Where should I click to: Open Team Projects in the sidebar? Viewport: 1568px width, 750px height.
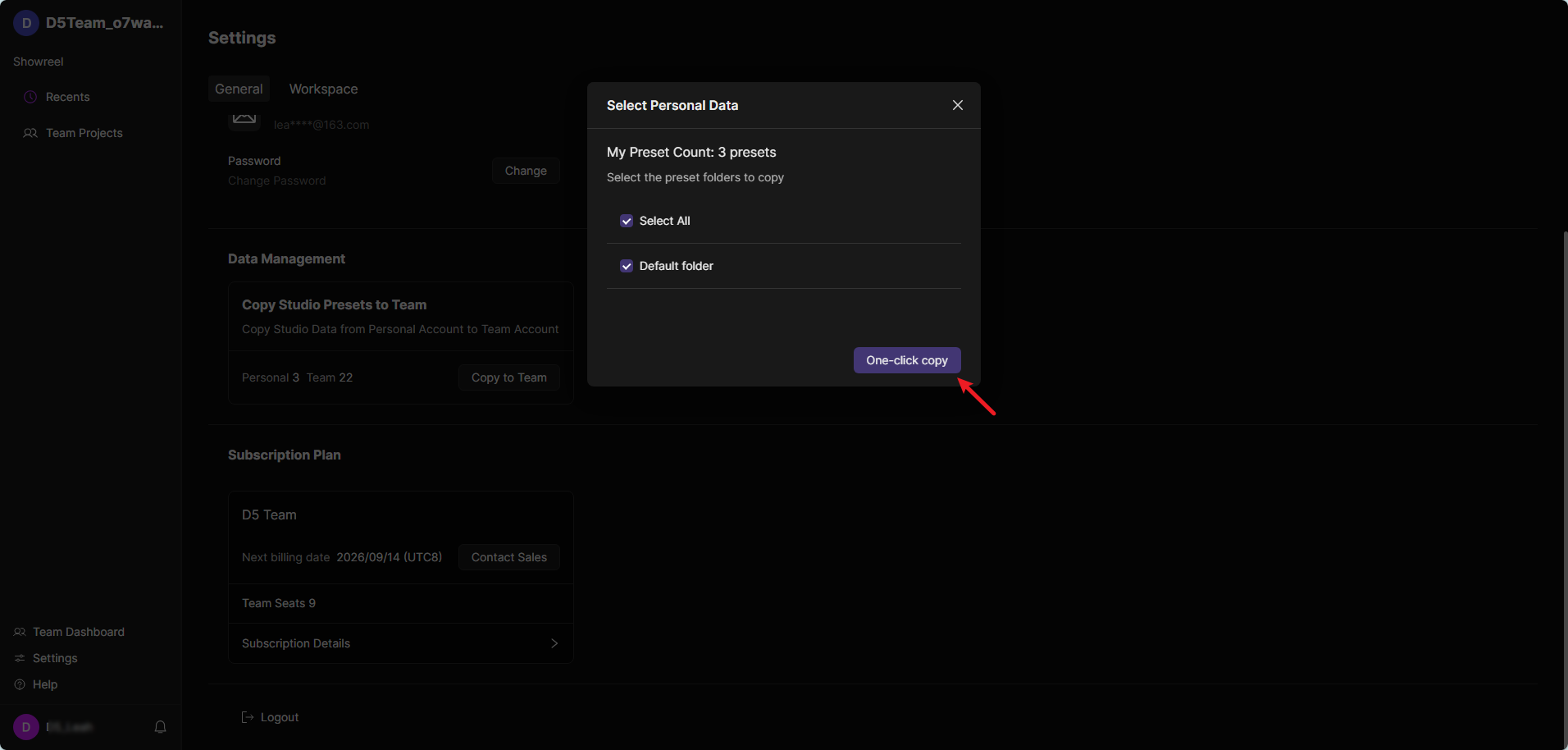[x=84, y=133]
